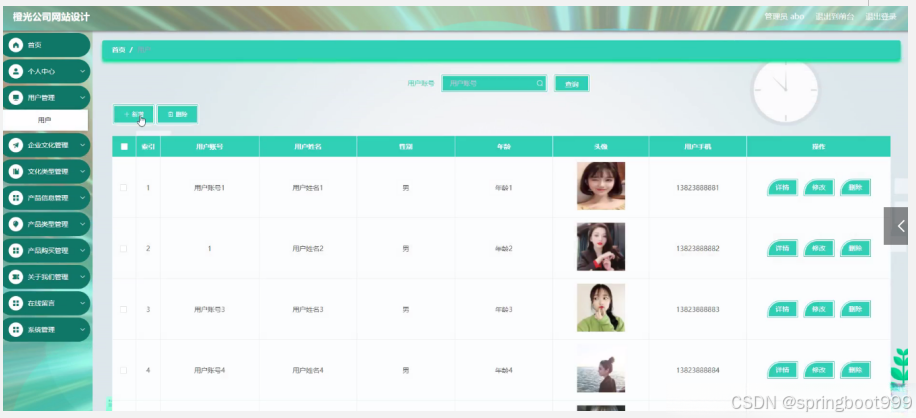This screenshot has height=418, width=916.
Task: Click 退出登录 in the top bar
Action: [x=881, y=16]
